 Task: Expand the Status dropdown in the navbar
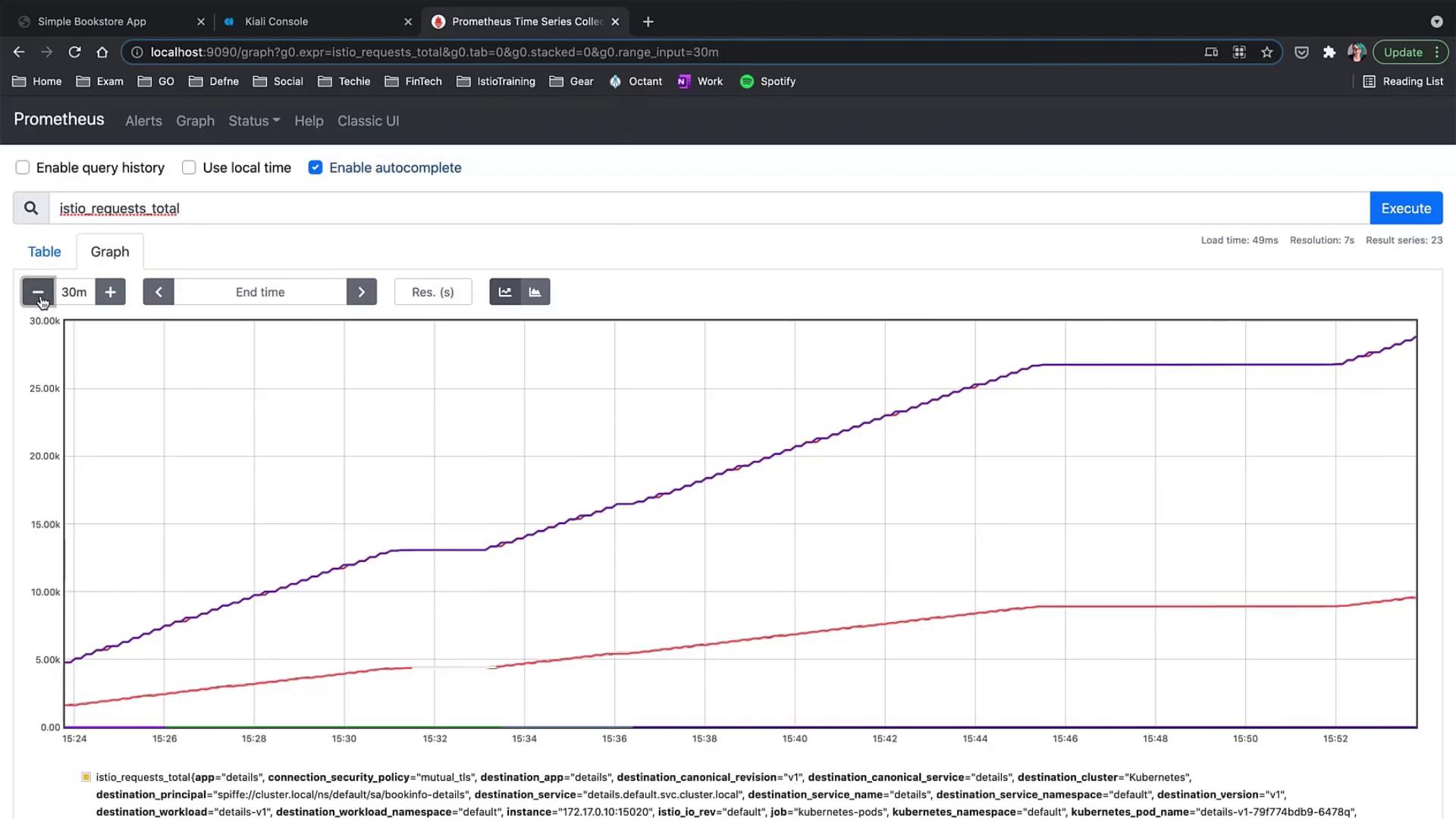(254, 121)
